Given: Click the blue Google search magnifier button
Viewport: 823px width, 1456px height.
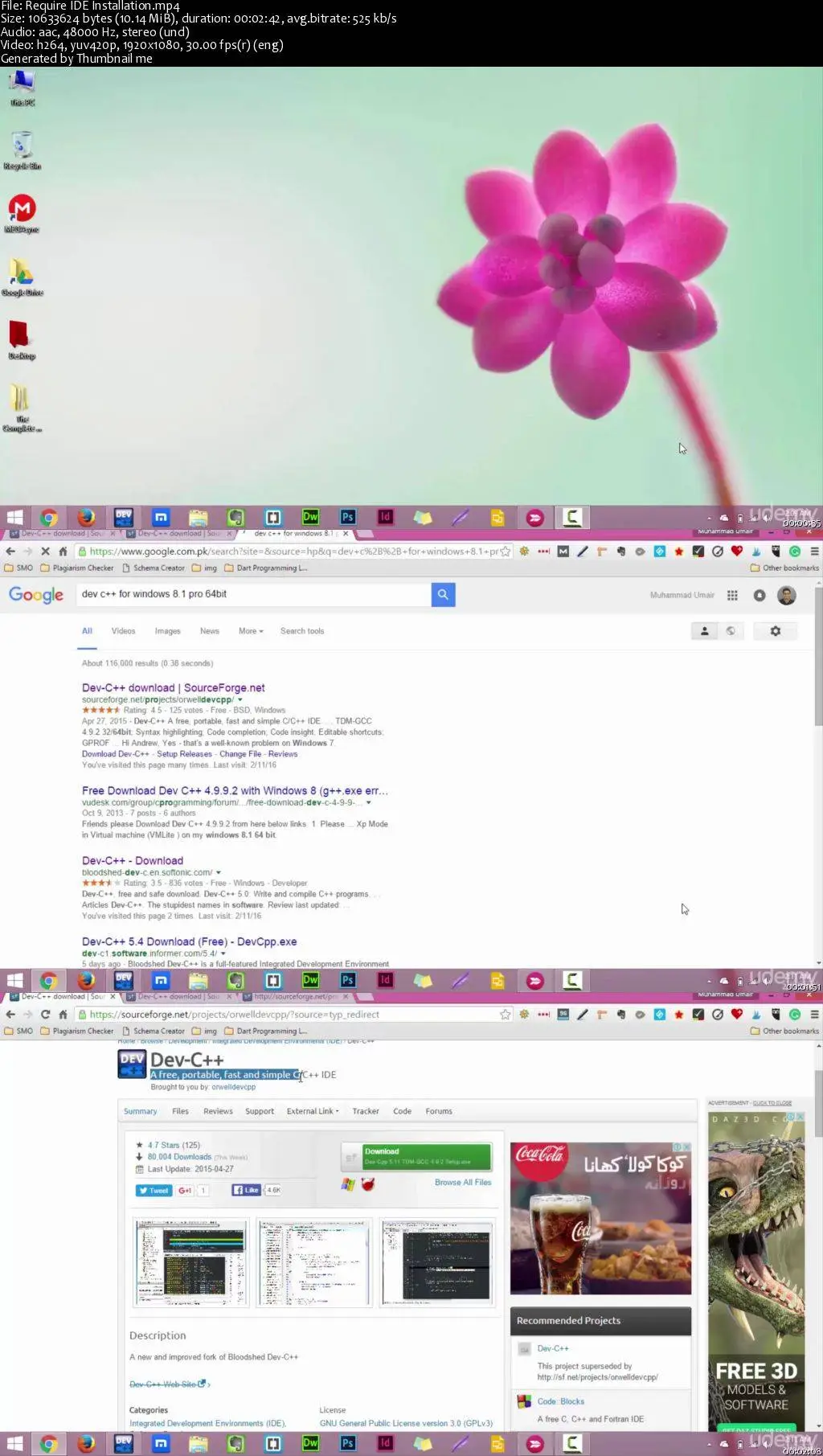Looking at the screenshot, I should coord(443,594).
